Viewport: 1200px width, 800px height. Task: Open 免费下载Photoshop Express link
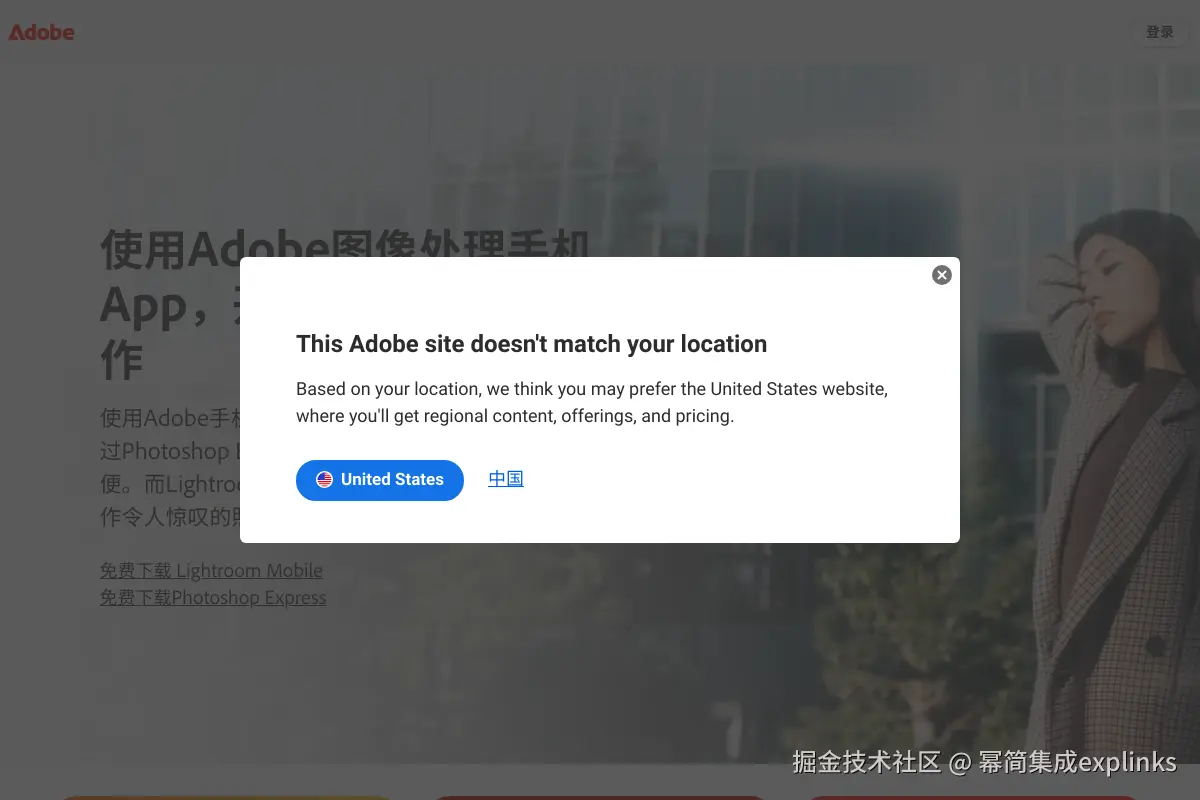pyautogui.click(x=213, y=598)
